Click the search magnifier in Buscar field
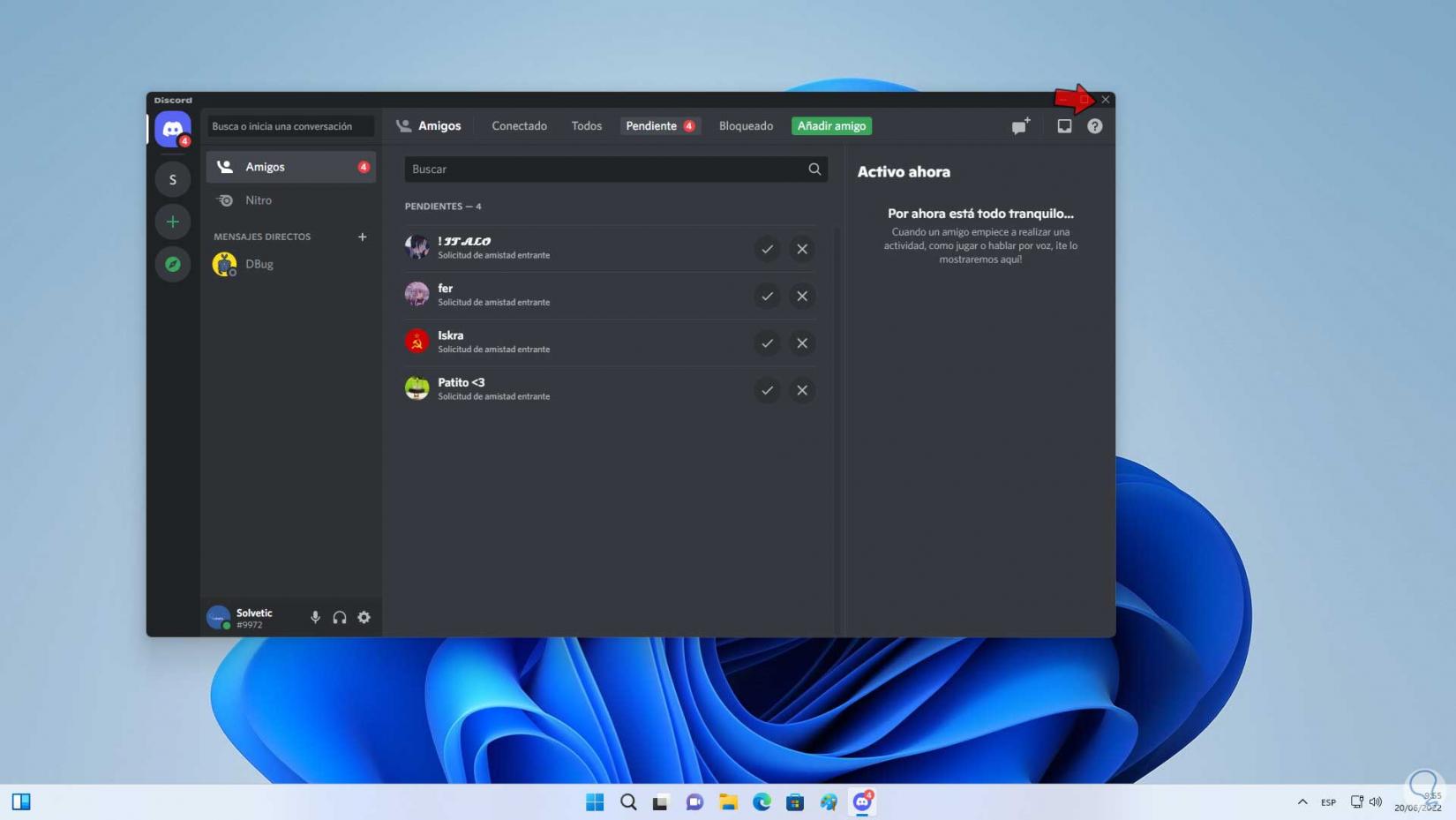The width and height of the screenshot is (1456, 820). pyautogui.click(x=814, y=169)
